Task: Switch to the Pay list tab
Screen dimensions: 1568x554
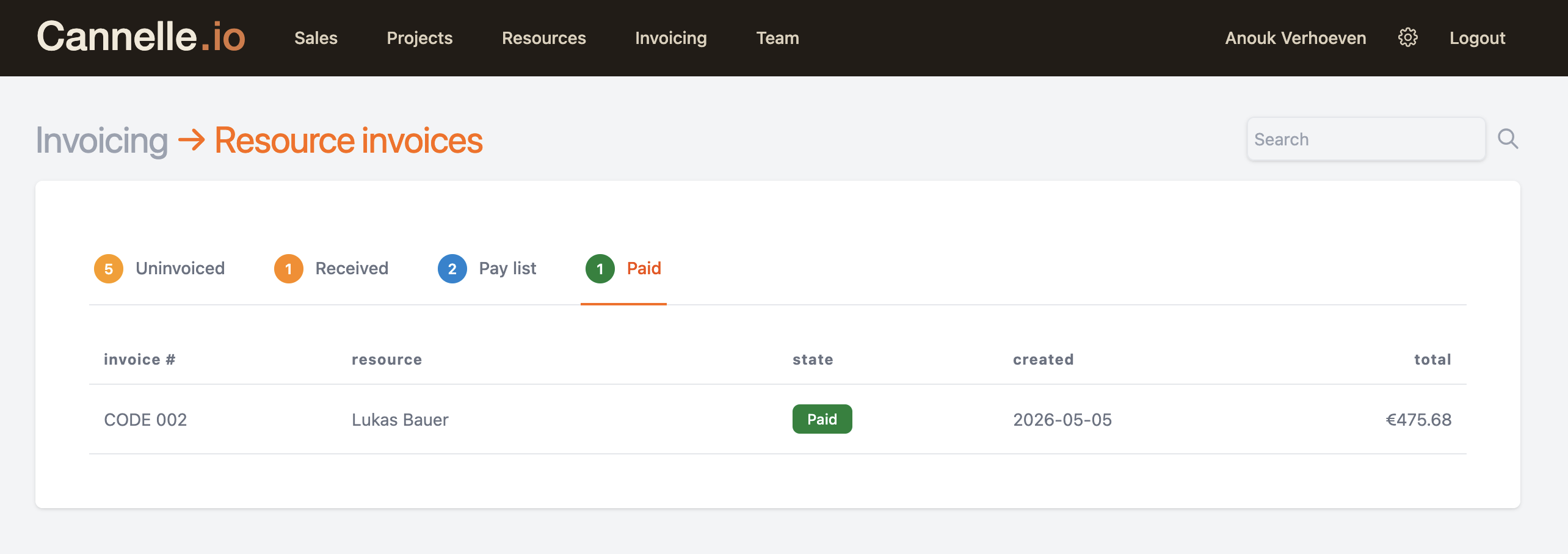Action: pos(487,269)
